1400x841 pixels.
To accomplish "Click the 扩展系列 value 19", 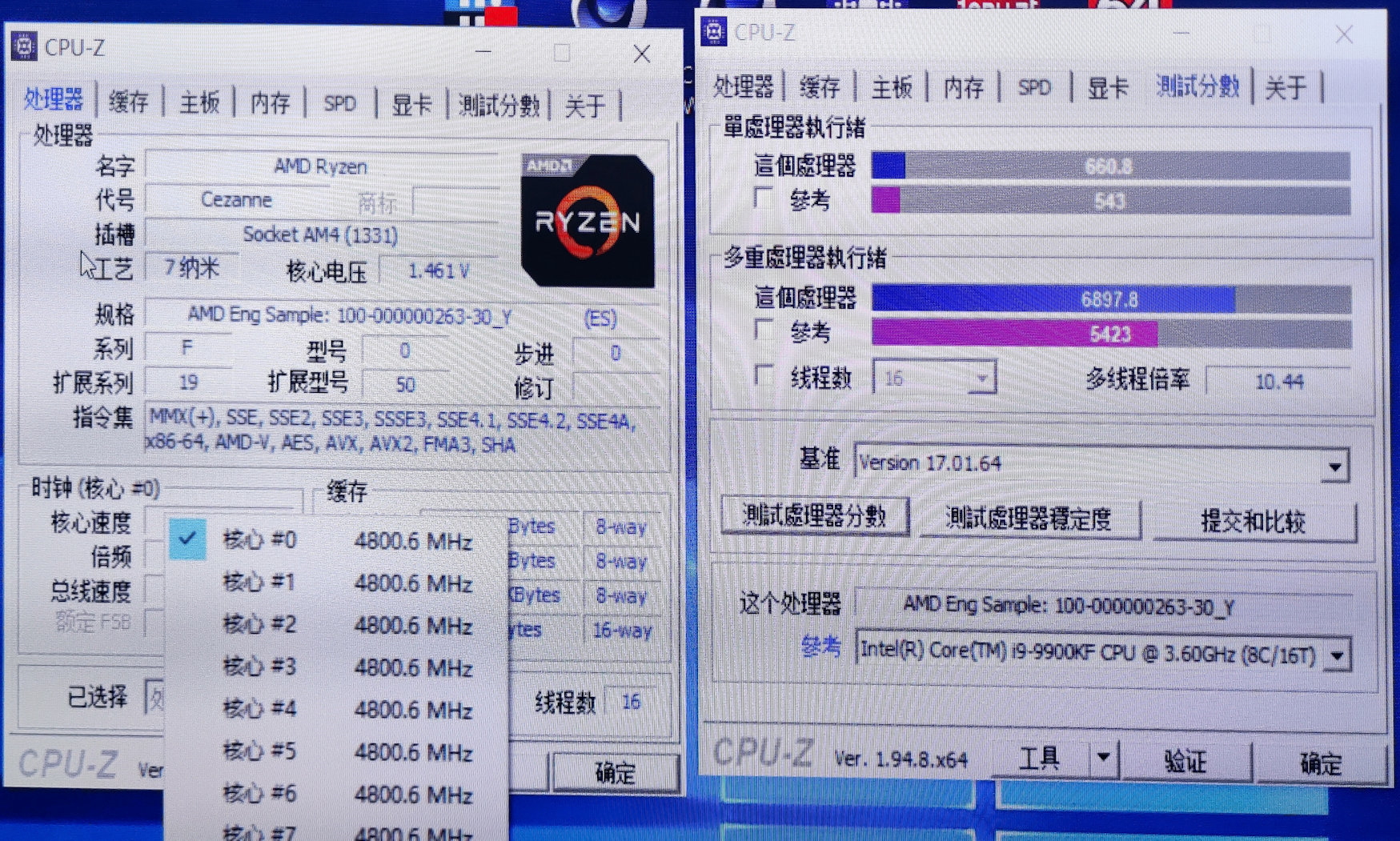I will click(x=188, y=382).
